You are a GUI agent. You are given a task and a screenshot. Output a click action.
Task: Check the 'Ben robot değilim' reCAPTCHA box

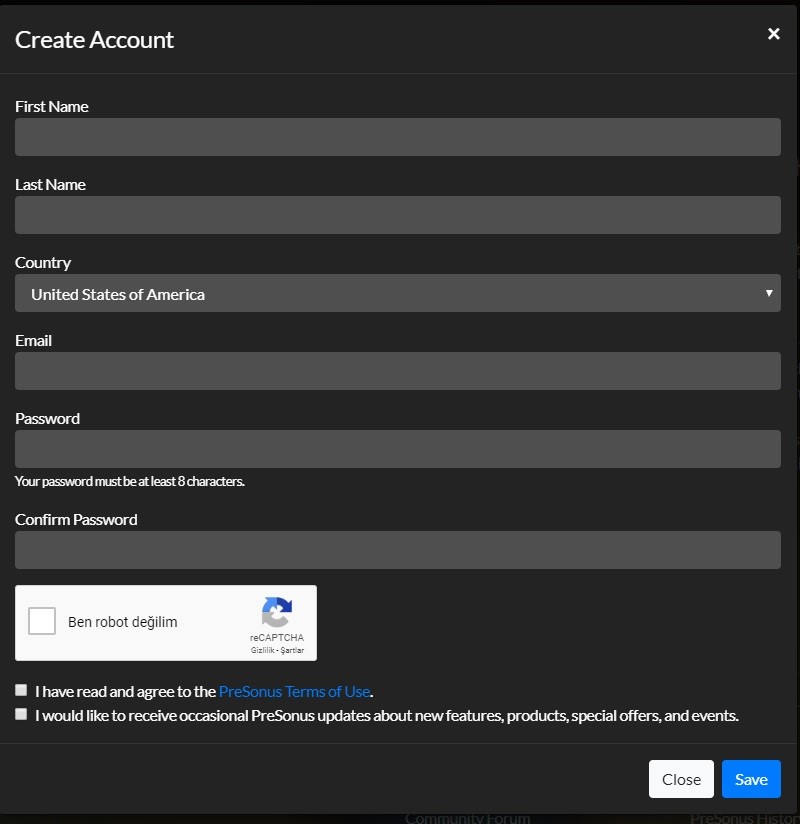(x=42, y=622)
